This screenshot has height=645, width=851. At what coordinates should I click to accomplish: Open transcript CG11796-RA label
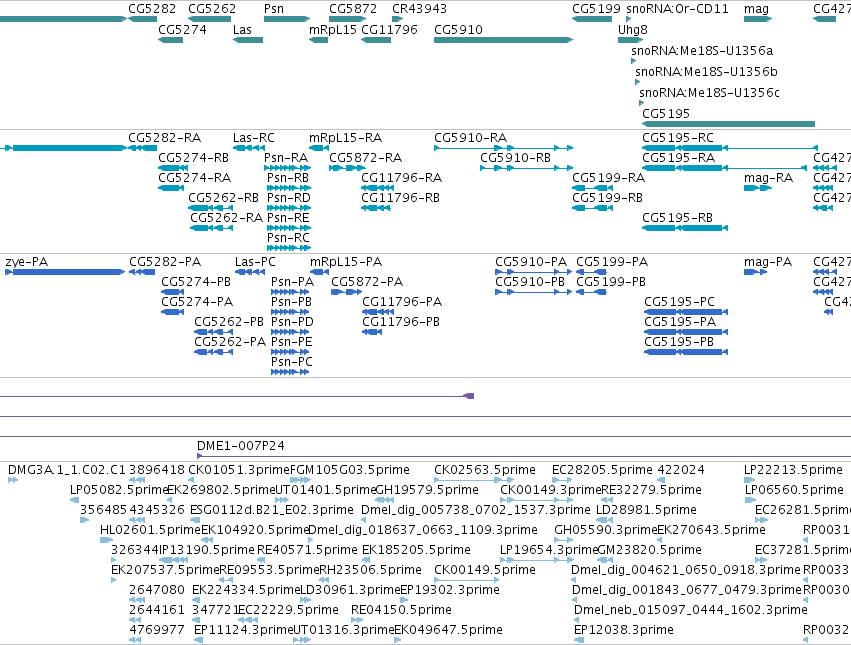pyautogui.click(x=402, y=178)
